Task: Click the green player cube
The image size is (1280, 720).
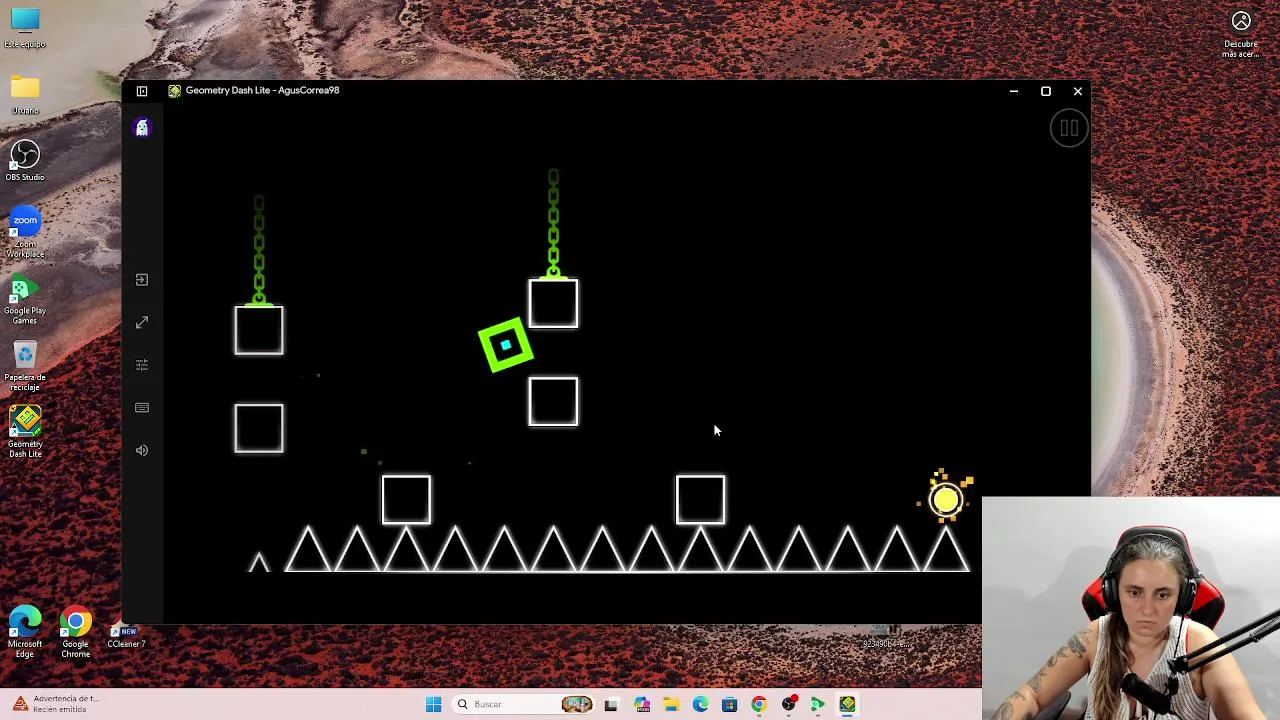Action: (506, 345)
